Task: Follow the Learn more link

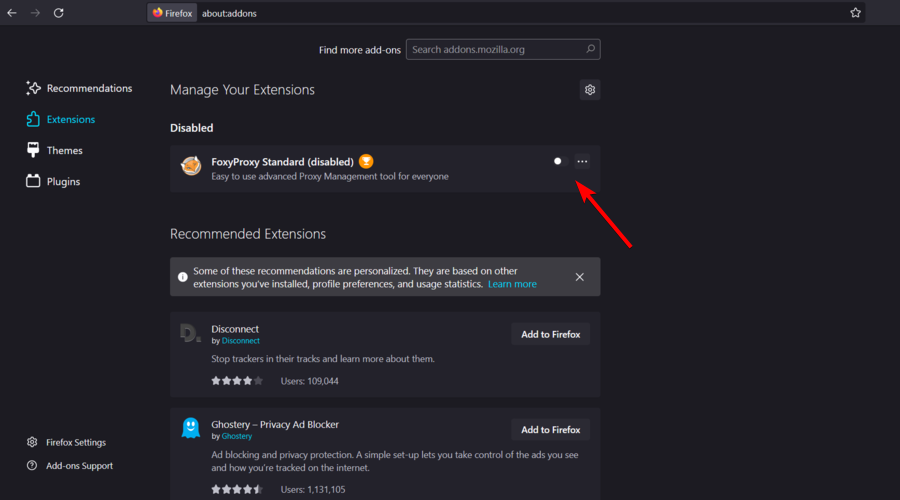Action: click(512, 284)
